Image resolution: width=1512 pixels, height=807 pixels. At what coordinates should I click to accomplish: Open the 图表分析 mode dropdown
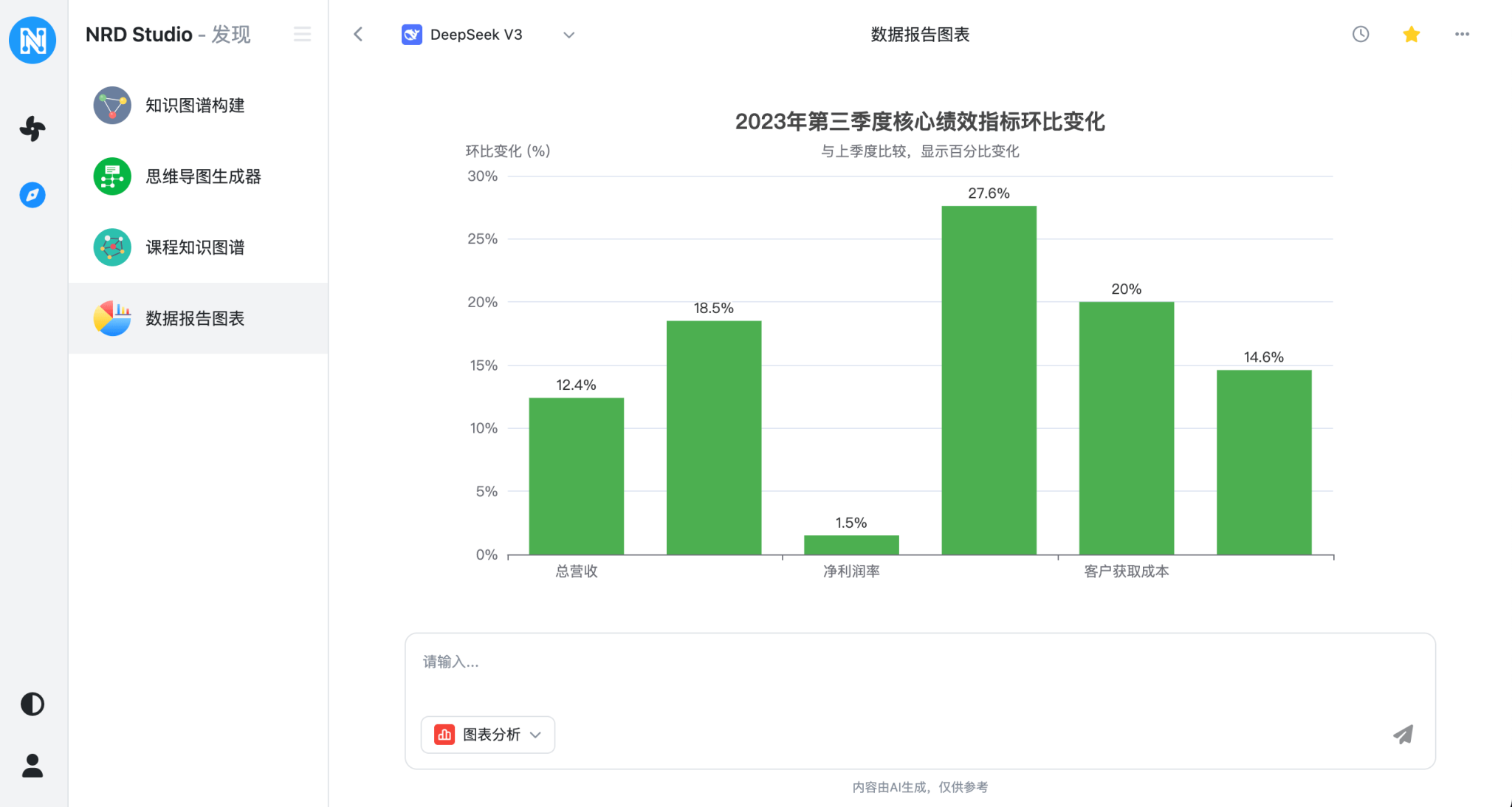488,735
